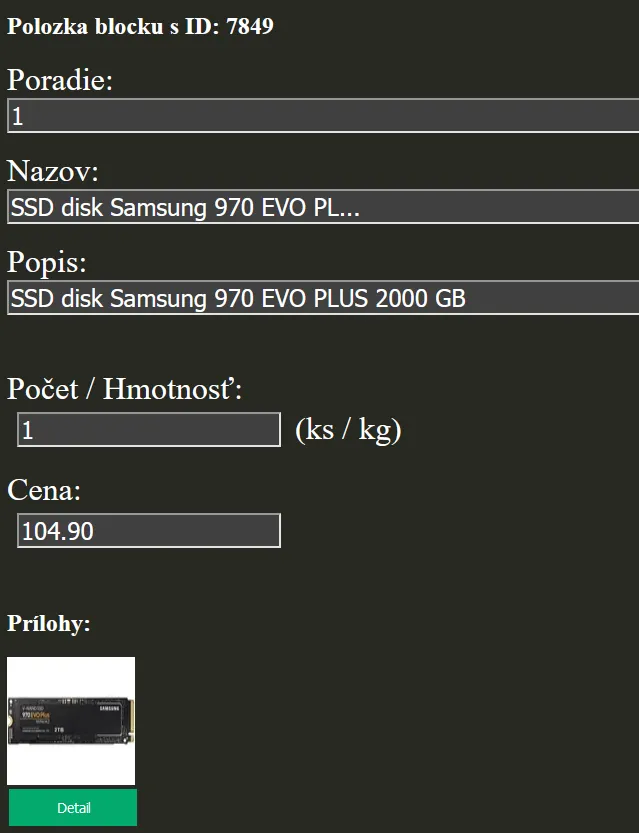Screen dimensions: 639x833
Task: Click the 'Prílohy:' attachments heading
Action: [49, 624]
